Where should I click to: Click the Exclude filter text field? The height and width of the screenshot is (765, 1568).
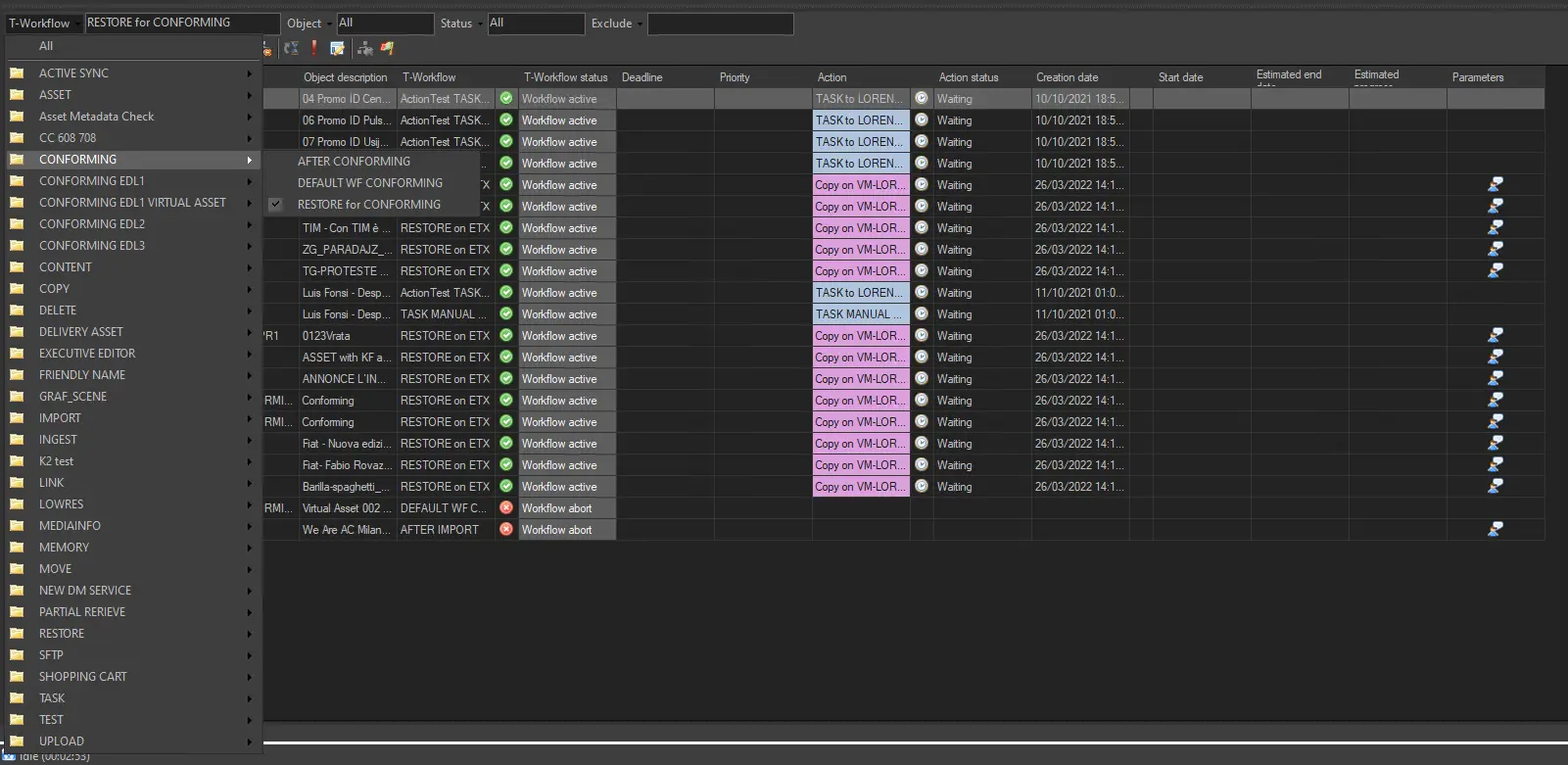[x=720, y=24]
